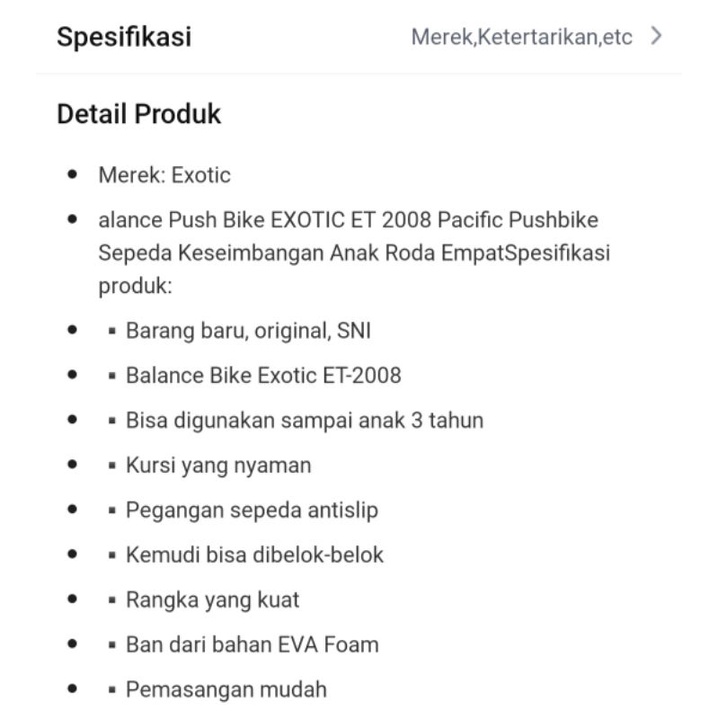
Task: Expand the Spesifikasi chevron arrow
Action: (656, 37)
